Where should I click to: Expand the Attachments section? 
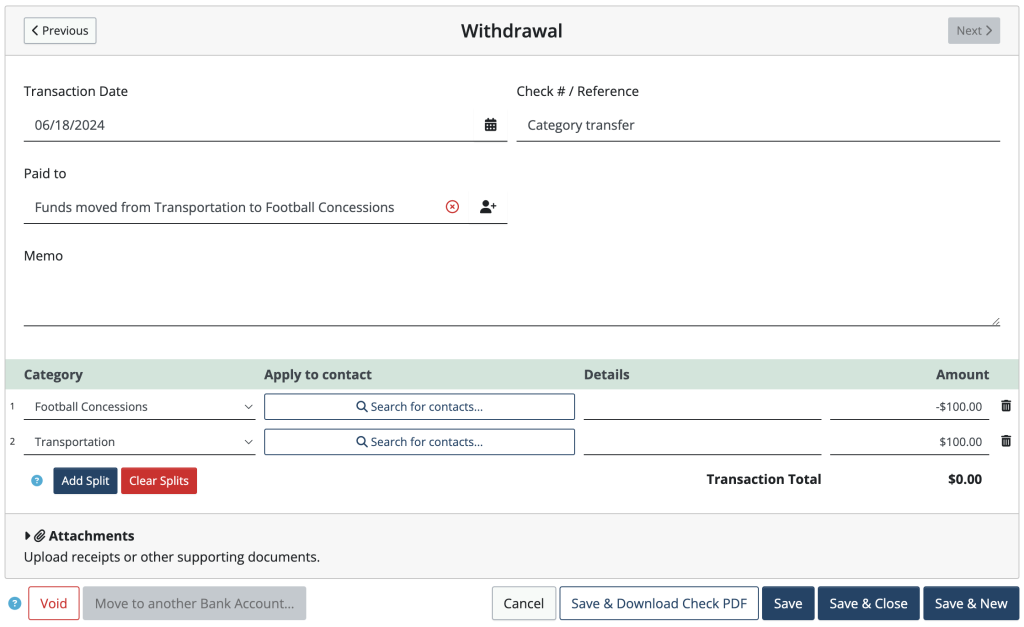[x=80, y=536]
